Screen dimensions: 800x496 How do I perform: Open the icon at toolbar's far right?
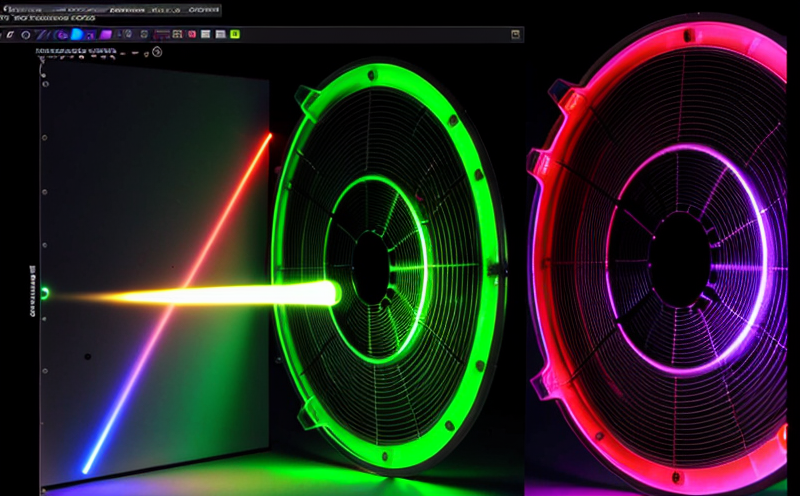click(516, 34)
